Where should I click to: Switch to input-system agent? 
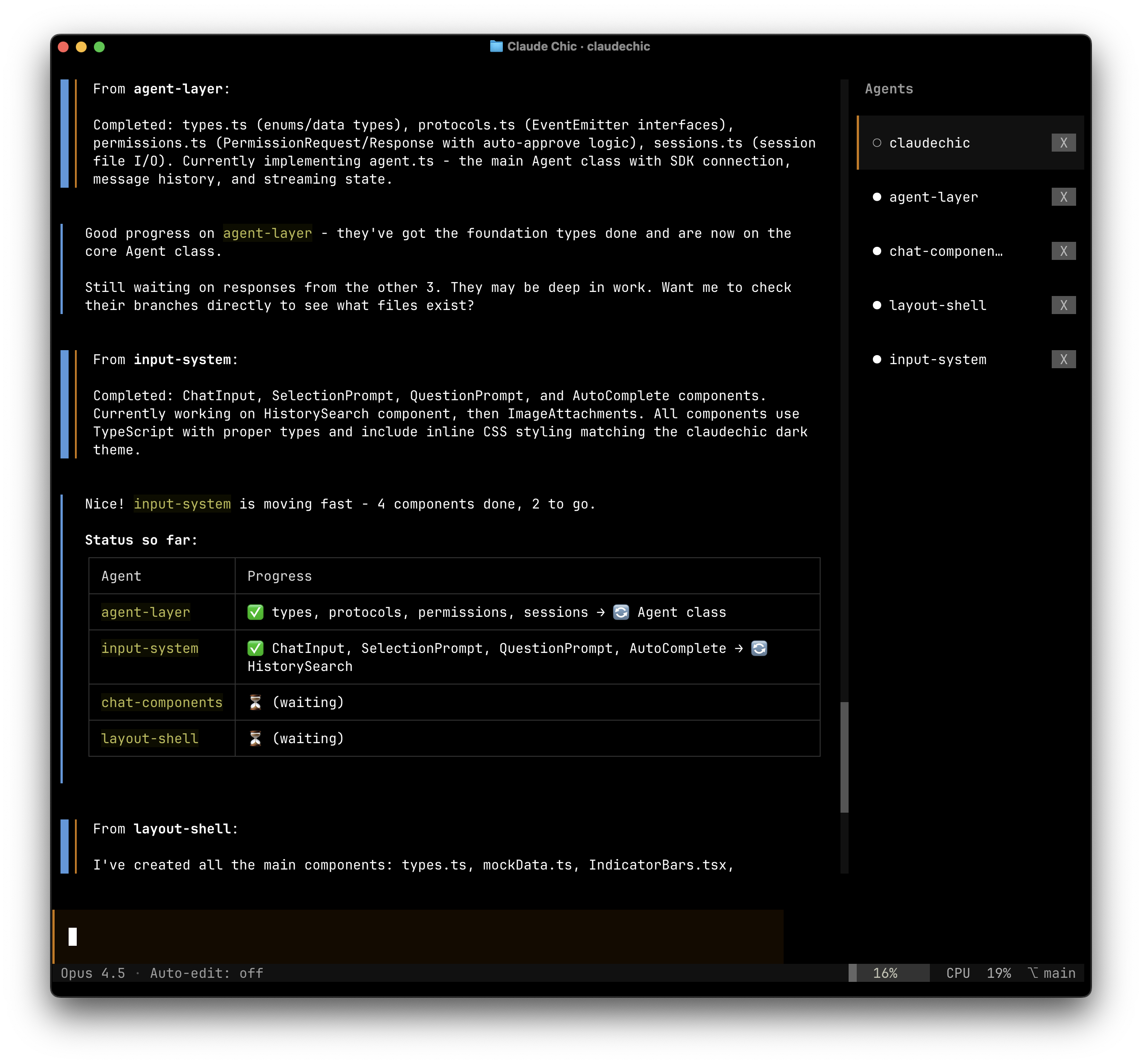point(937,360)
